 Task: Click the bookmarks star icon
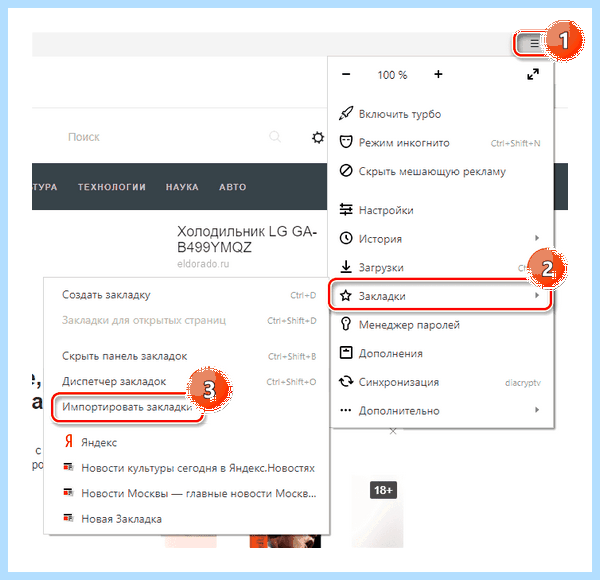coord(346,295)
